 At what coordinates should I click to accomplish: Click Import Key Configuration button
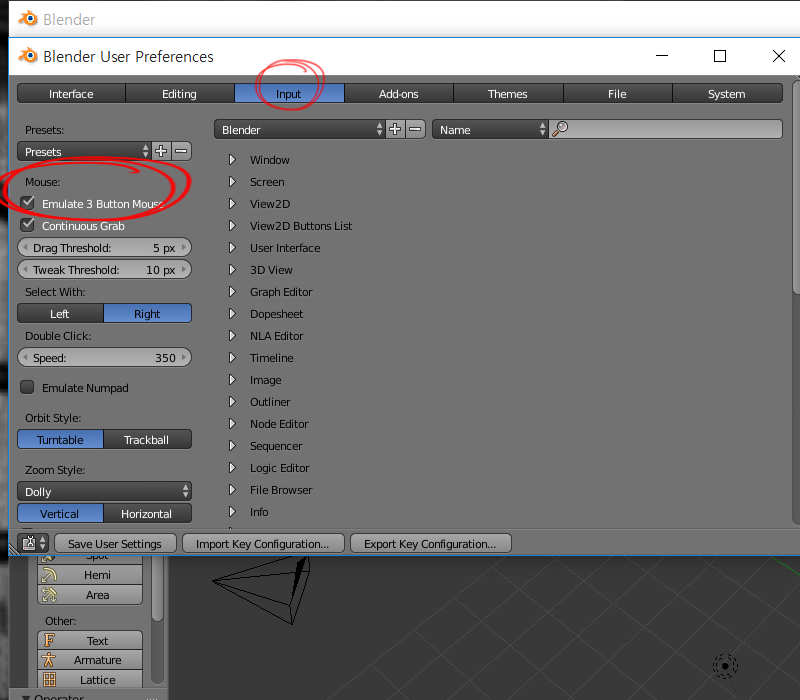coord(263,543)
